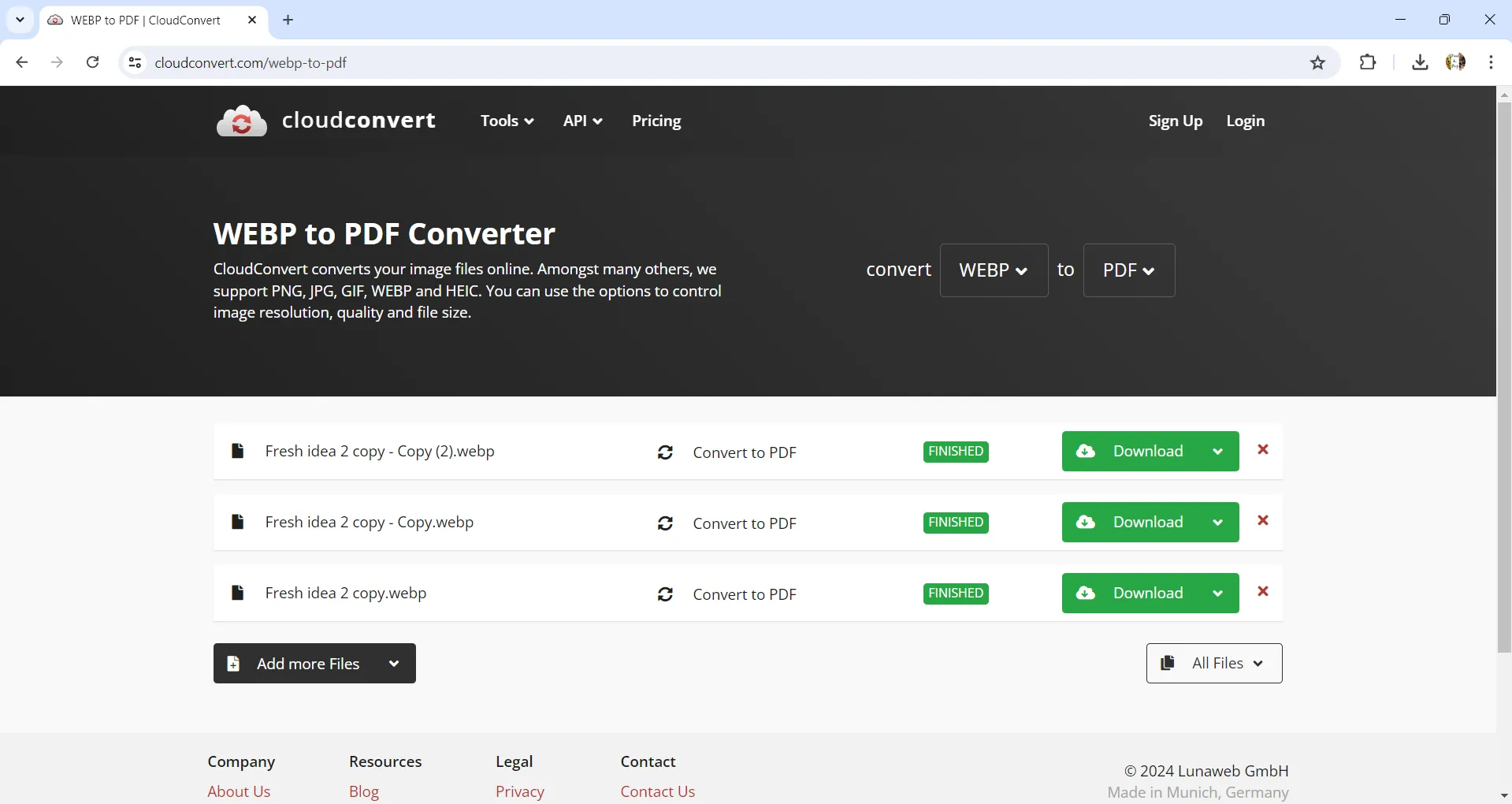The width and height of the screenshot is (1512, 804).
Task: Open the Chrome profile avatar
Action: (x=1455, y=62)
